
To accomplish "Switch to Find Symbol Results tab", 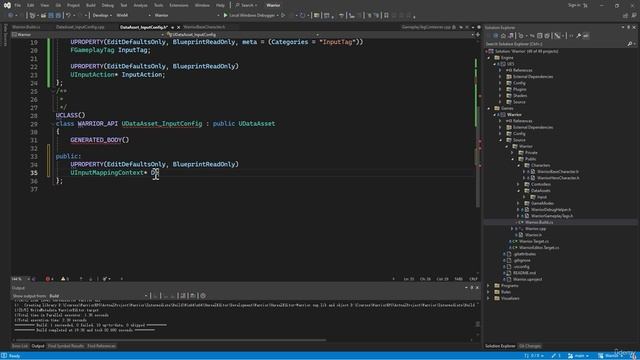I will (x=65, y=346).
